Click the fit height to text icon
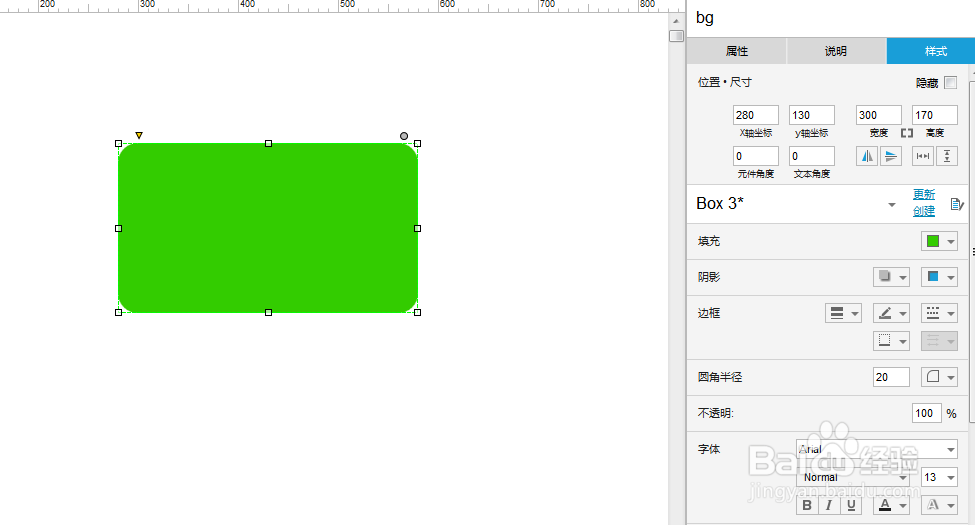Screen dimensions: 975x525 pos(947,156)
